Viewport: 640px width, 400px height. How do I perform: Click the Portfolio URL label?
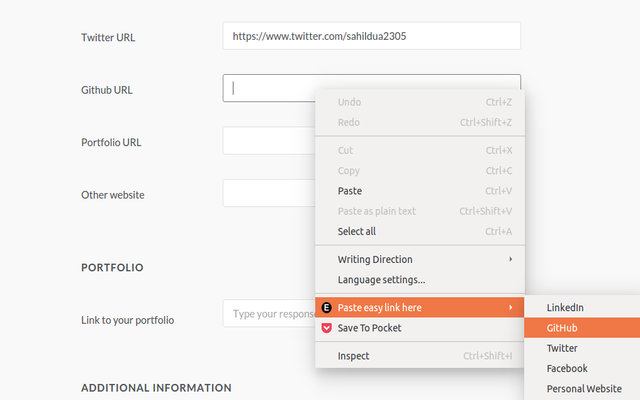pos(111,142)
